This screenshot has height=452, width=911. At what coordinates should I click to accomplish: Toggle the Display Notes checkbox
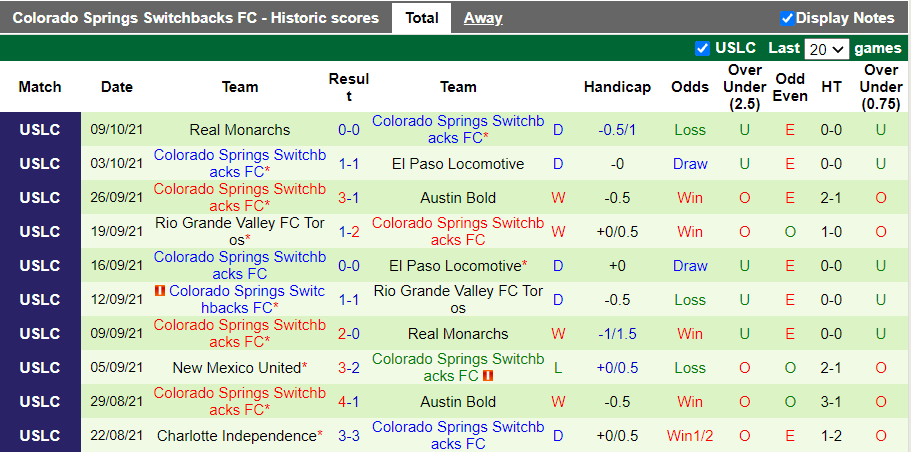tap(787, 18)
